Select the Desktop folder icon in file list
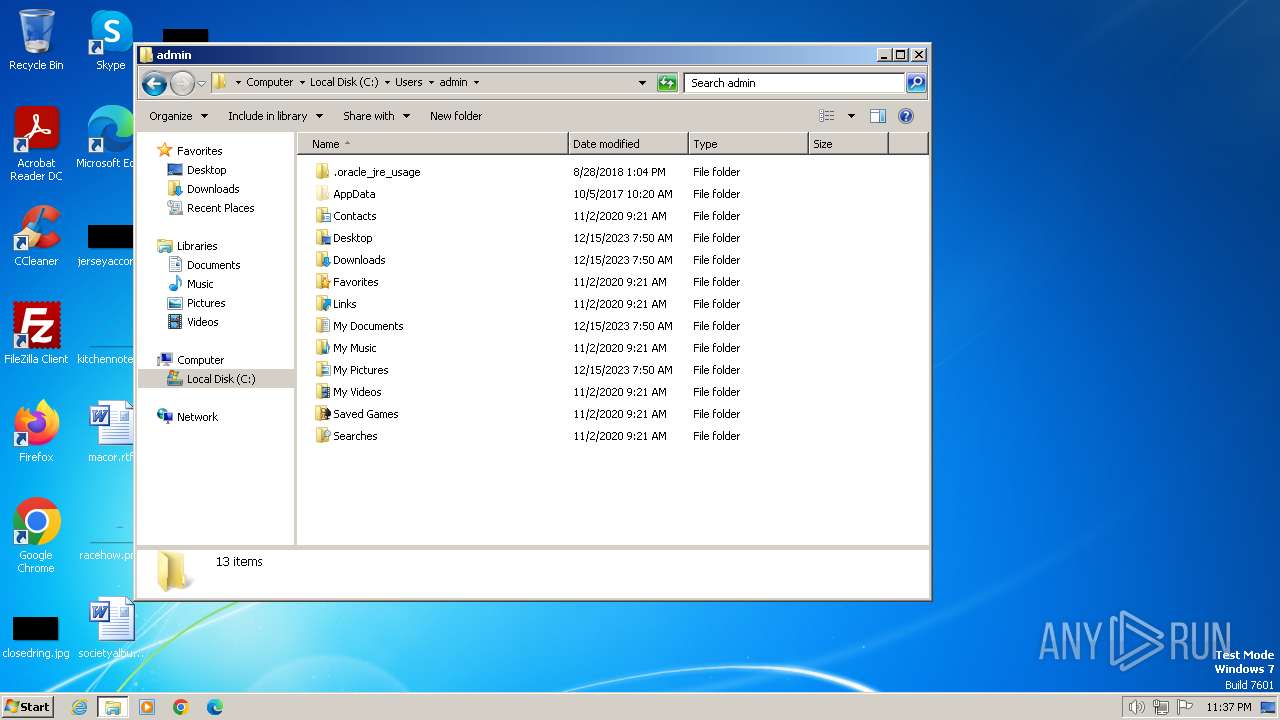1280x720 pixels. pos(322,238)
